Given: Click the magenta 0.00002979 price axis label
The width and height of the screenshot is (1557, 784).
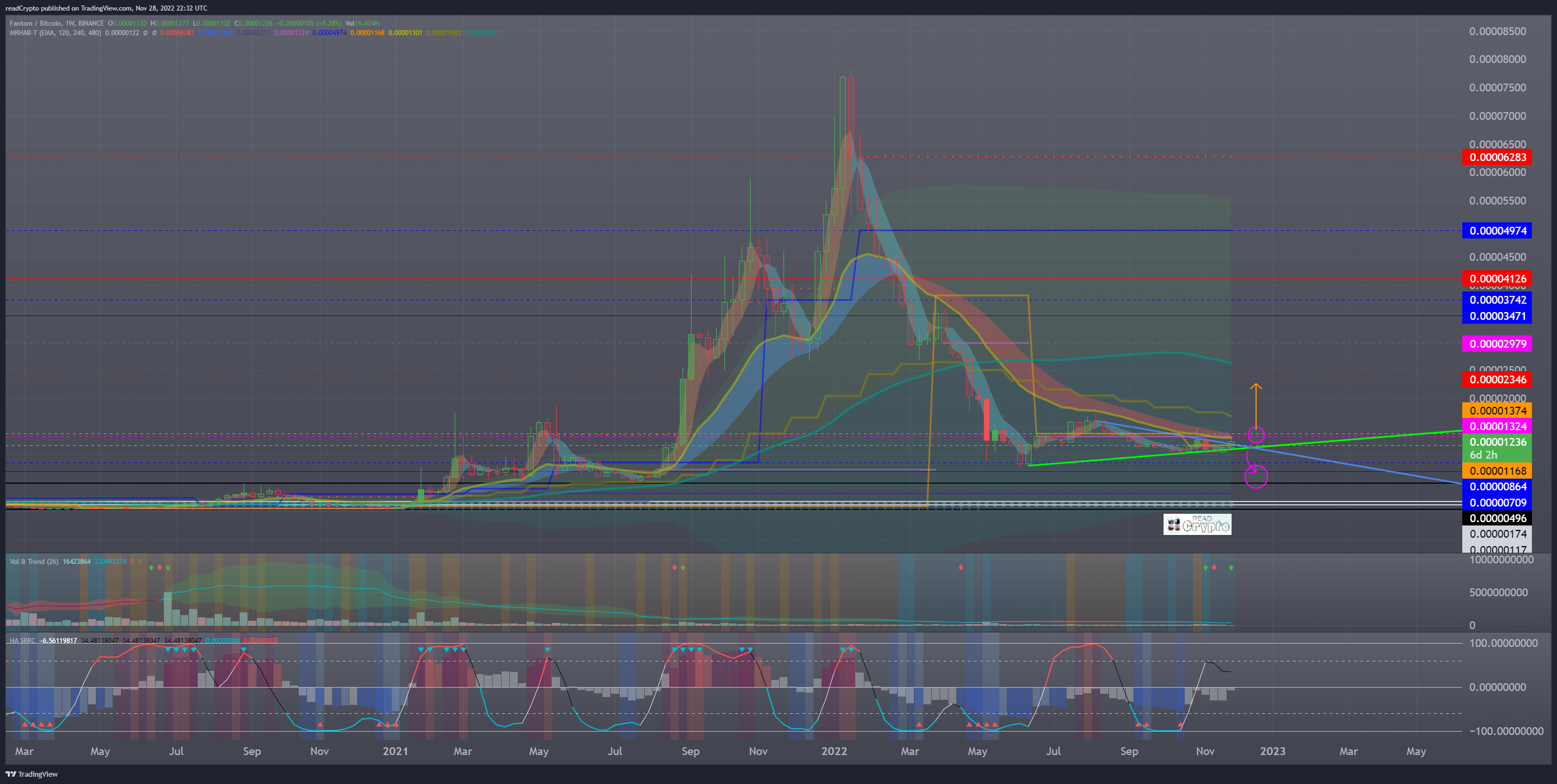Looking at the screenshot, I should click(1497, 344).
